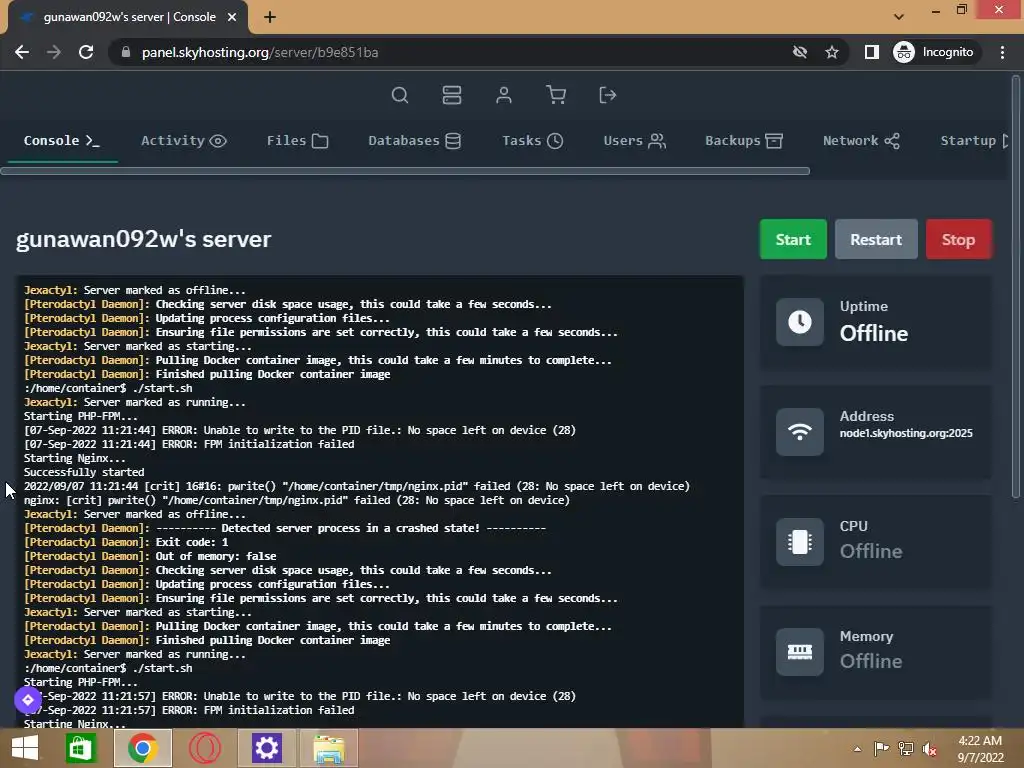Click the 'Successfully started' console line
Image resolution: width=1024 pixels, height=768 pixels.
click(84, 472)
